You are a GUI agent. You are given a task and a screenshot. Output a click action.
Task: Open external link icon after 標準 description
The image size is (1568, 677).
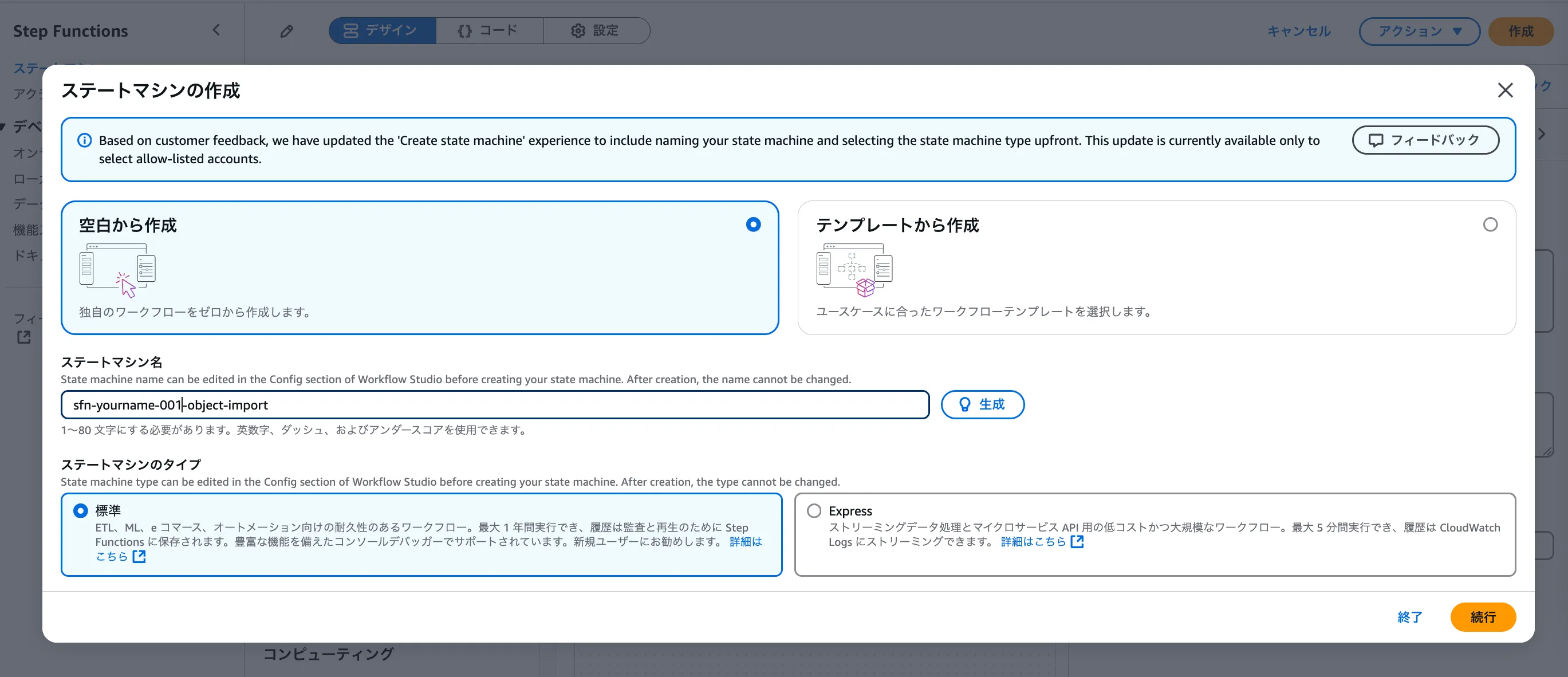click(139, 557)
